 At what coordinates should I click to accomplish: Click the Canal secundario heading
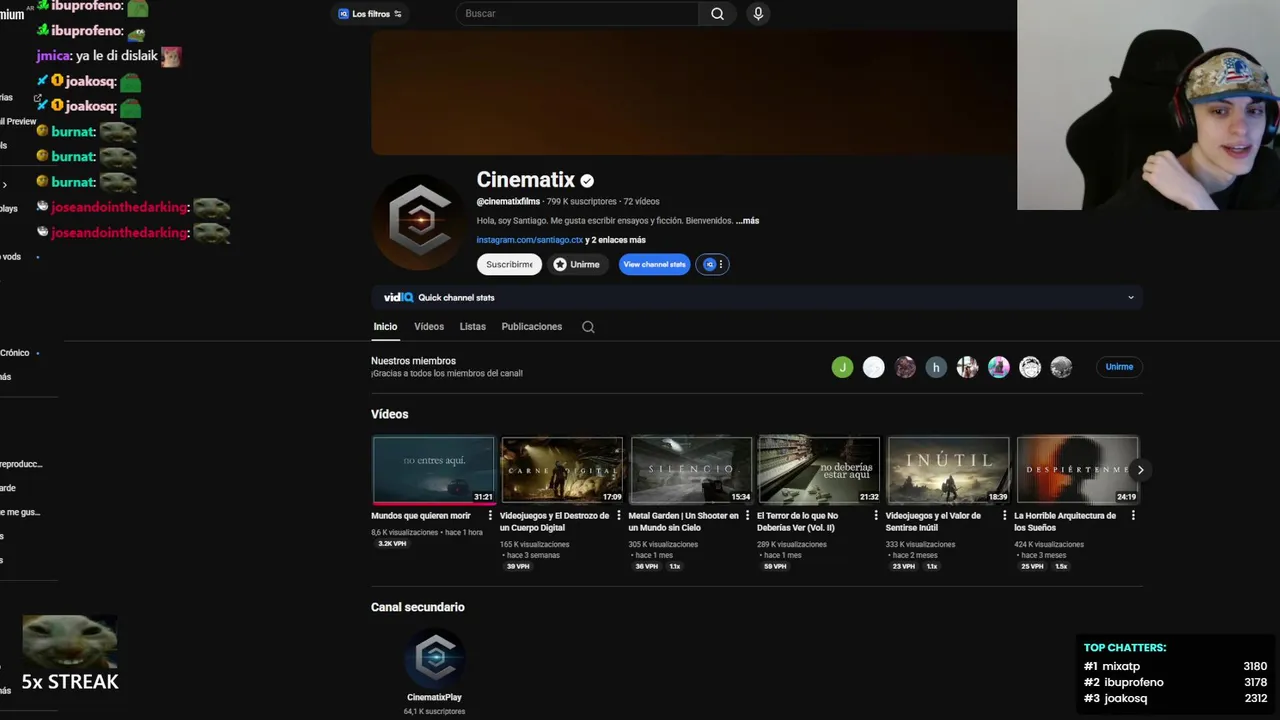pyautogui.click(x=418, y=607)
